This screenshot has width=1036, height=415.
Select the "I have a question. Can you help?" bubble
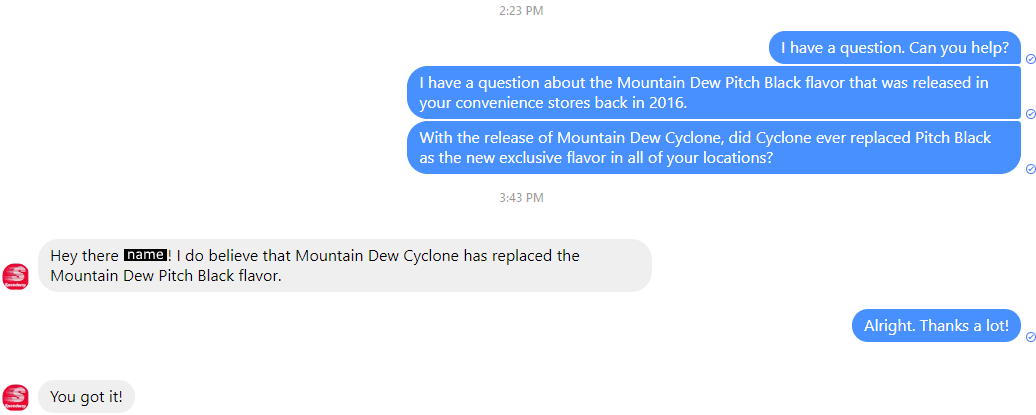tap(893, 47)
